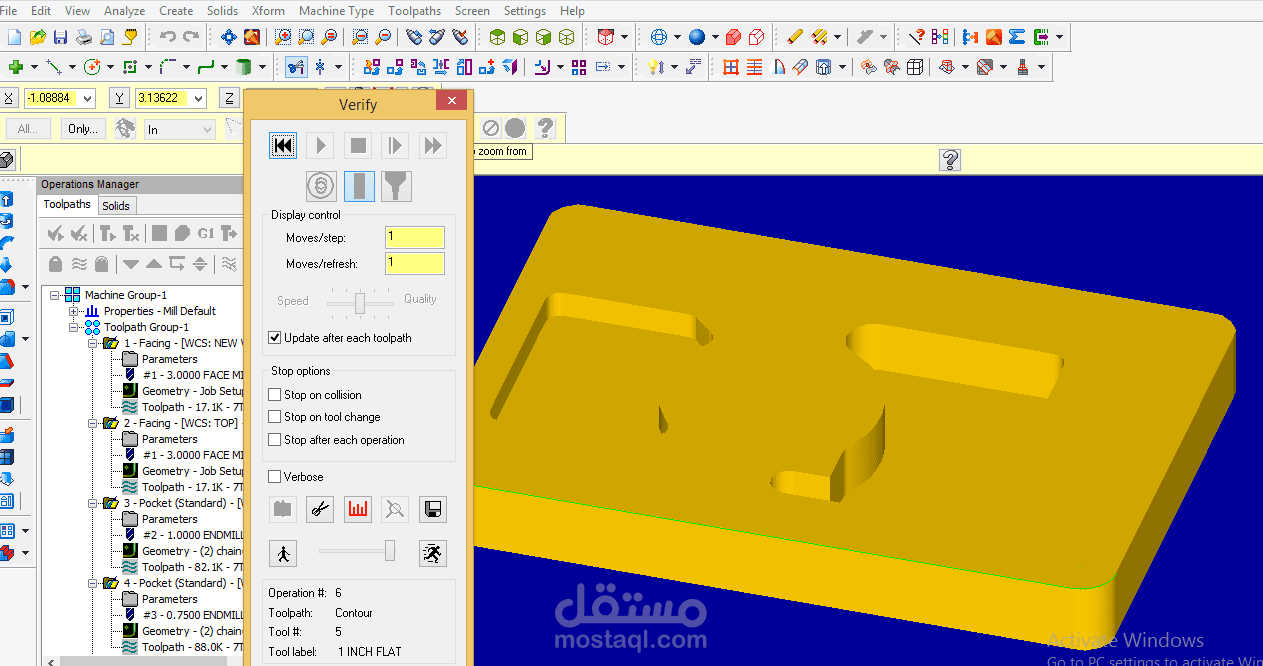Save the file with the floppy disk icon
Screen dimensions: 1263x666
click(60, 37)
